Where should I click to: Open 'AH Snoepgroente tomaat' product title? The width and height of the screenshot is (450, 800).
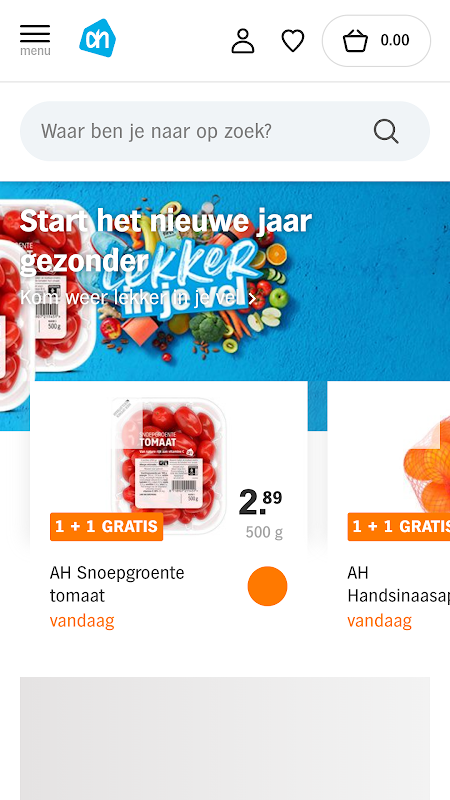[117, 584]
